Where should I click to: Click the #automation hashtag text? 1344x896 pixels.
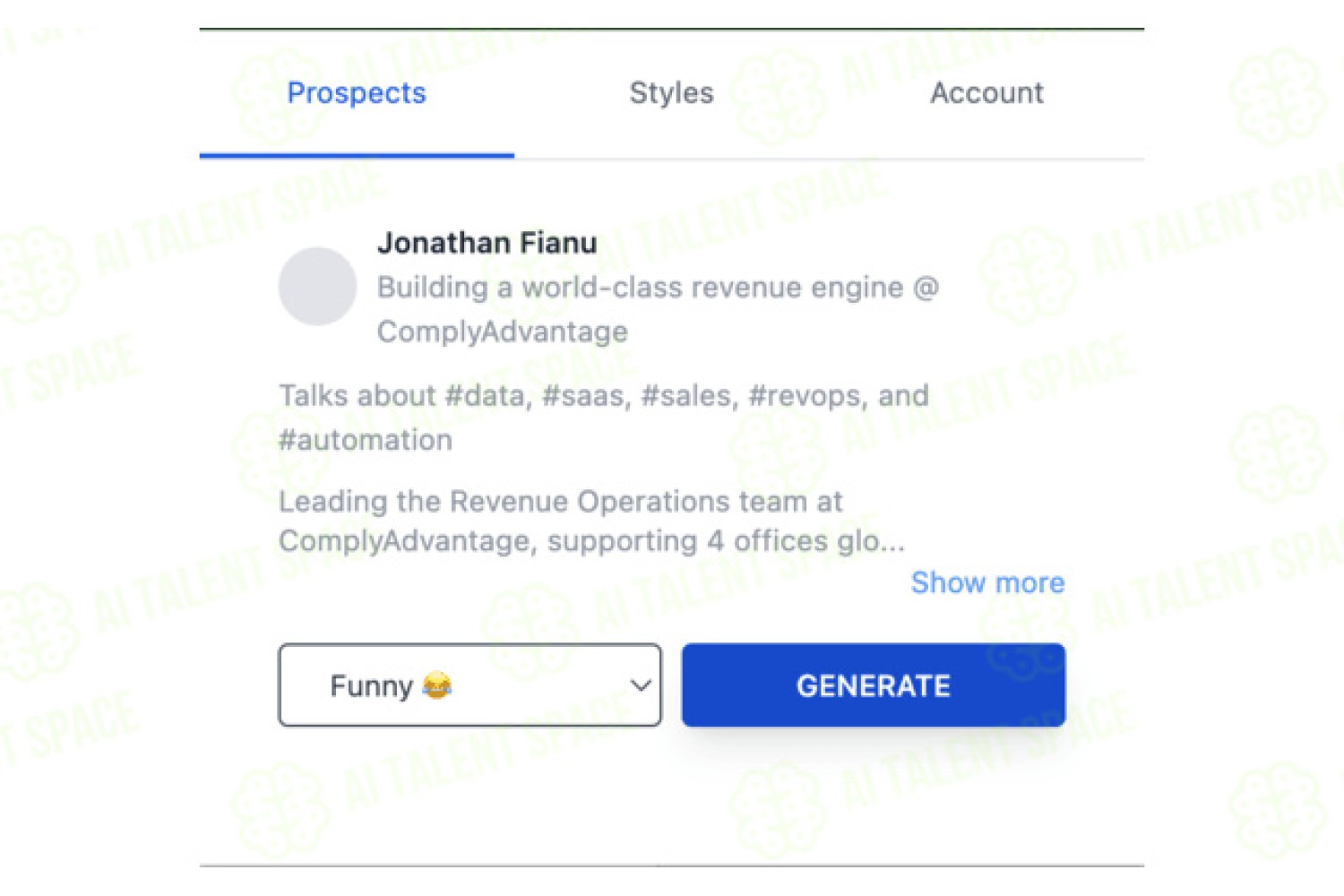366,440
